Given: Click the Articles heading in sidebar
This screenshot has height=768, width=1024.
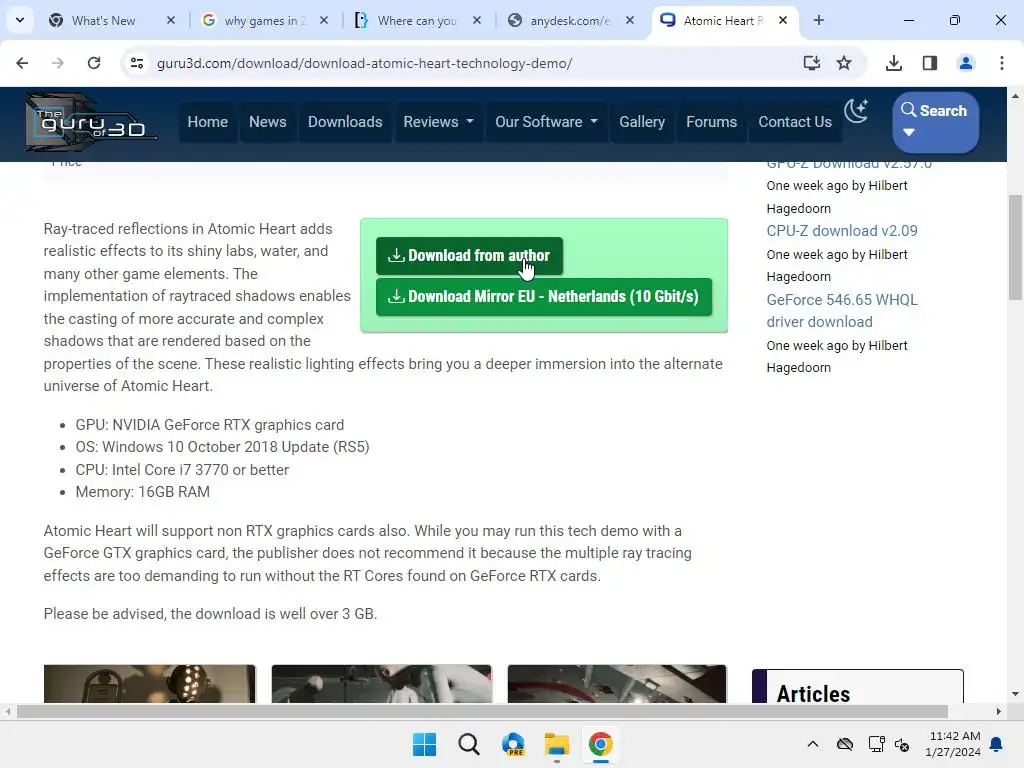Looking at the screenshot, I should [813, 694].
